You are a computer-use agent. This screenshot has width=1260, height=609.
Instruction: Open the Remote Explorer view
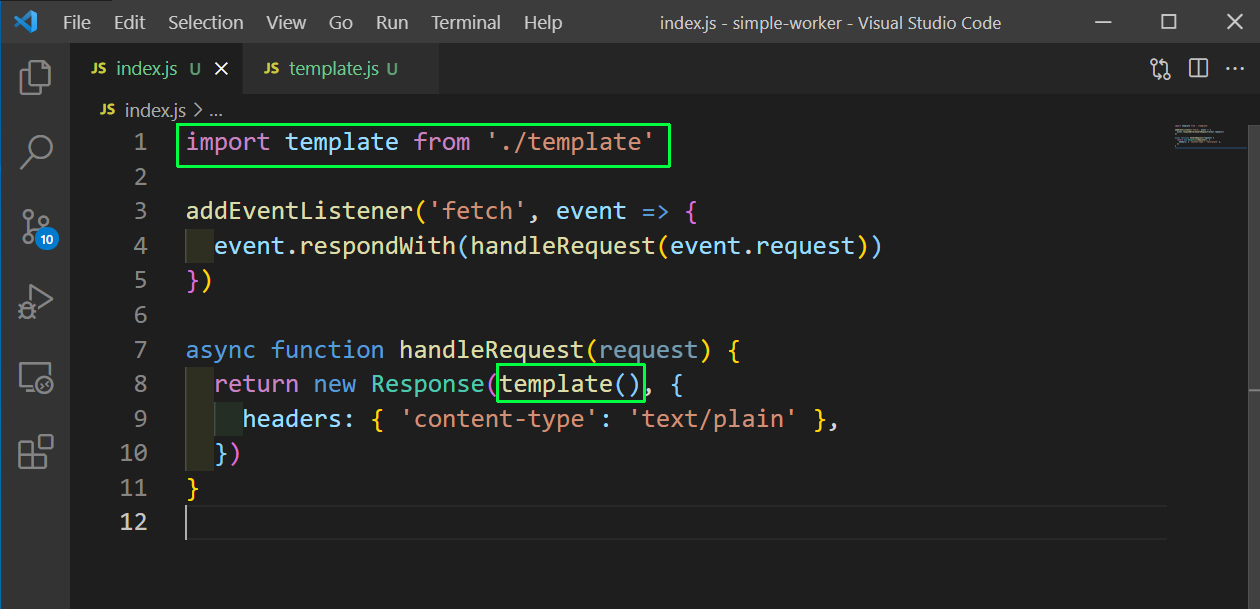(35, 378)
